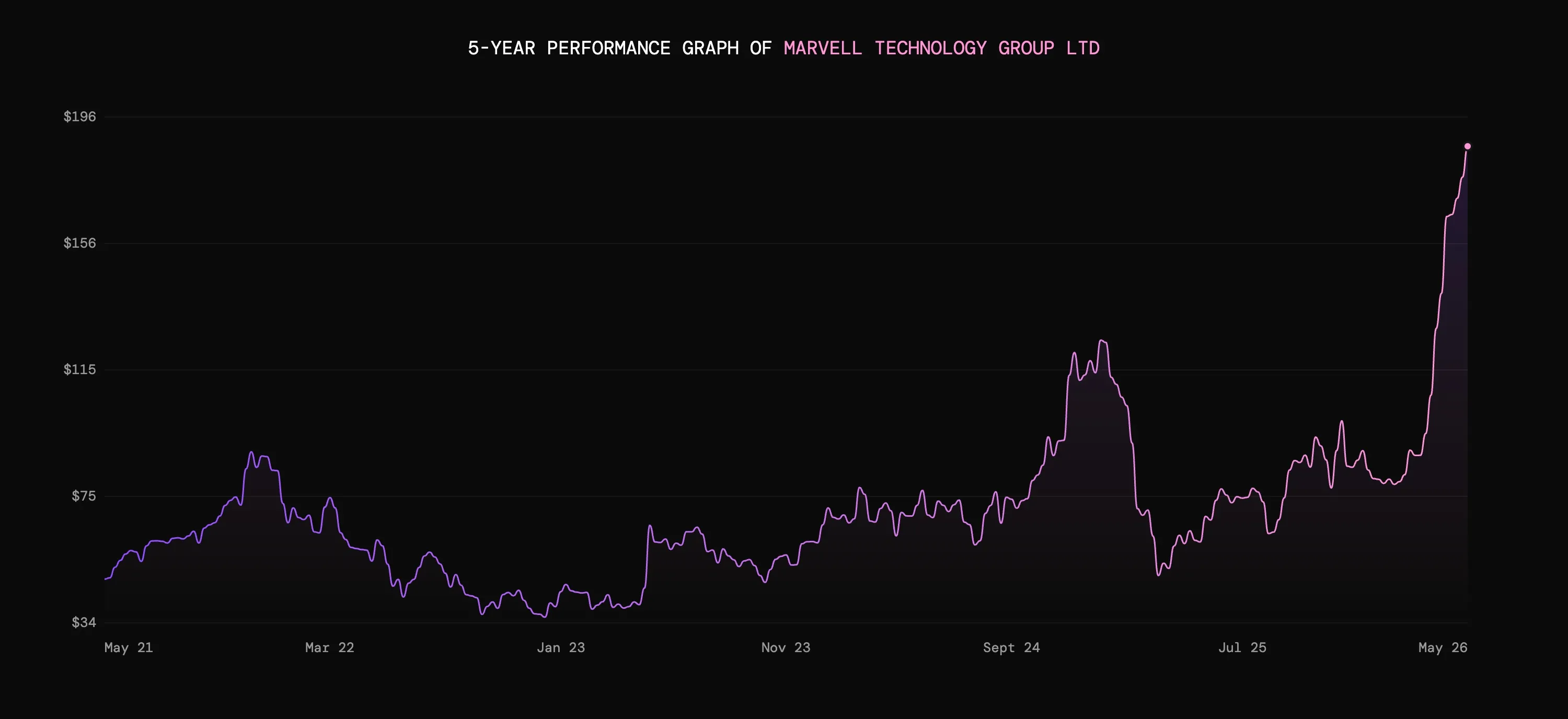The width and height of the screenshot is (1568, 719).
Task: Click the Jan 23 x-axis label
Action: tap(561, 647)
